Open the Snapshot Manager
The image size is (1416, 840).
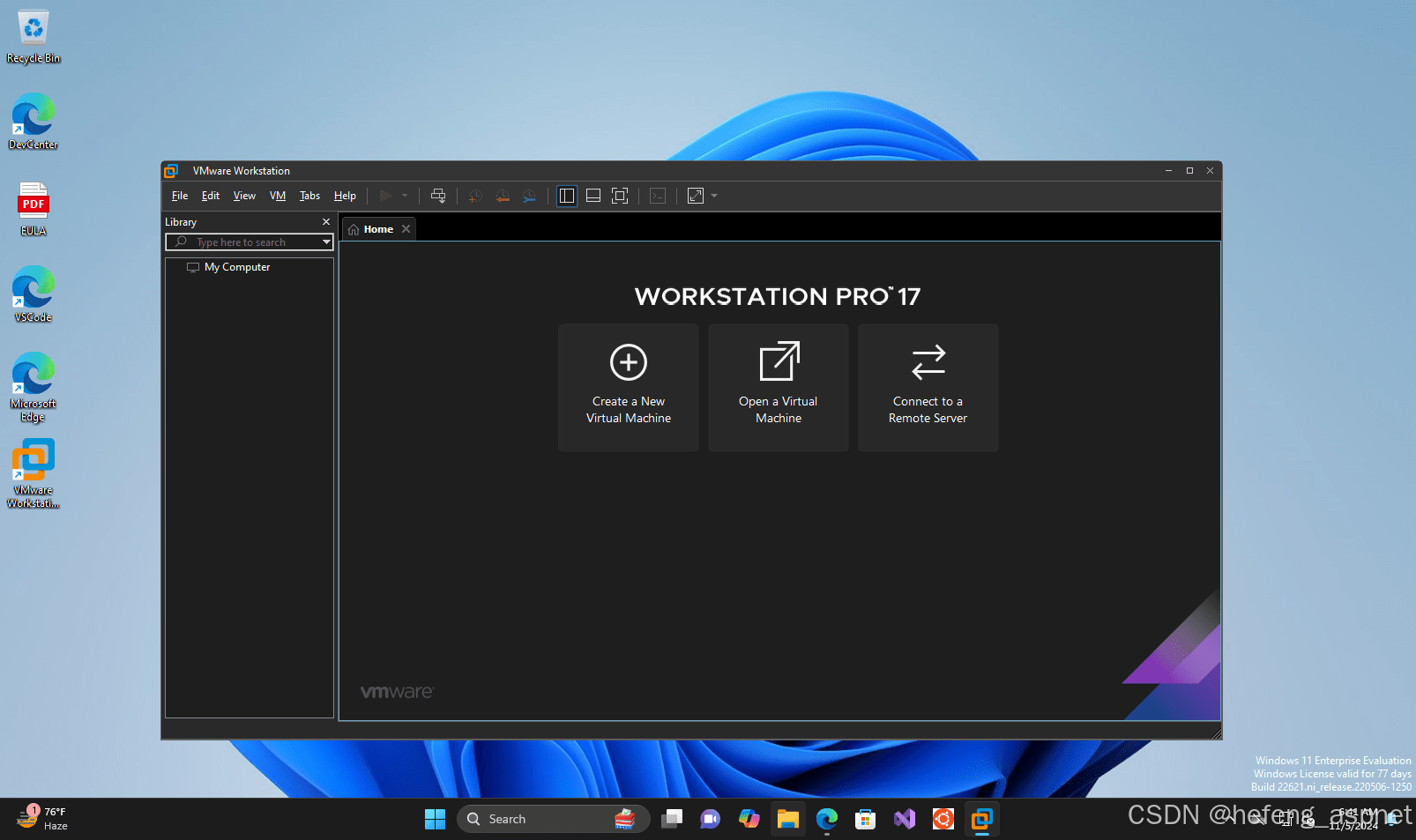[529, 196]
